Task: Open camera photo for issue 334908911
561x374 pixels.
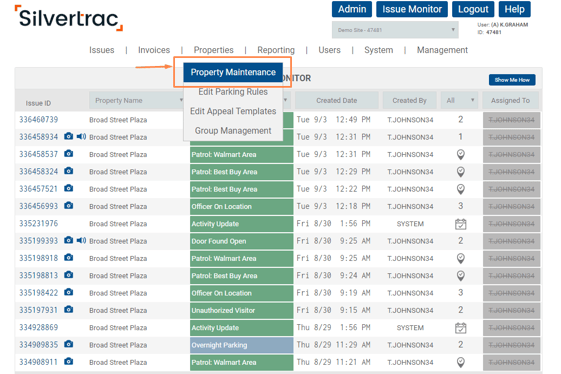Action: (x=69, y=361)
